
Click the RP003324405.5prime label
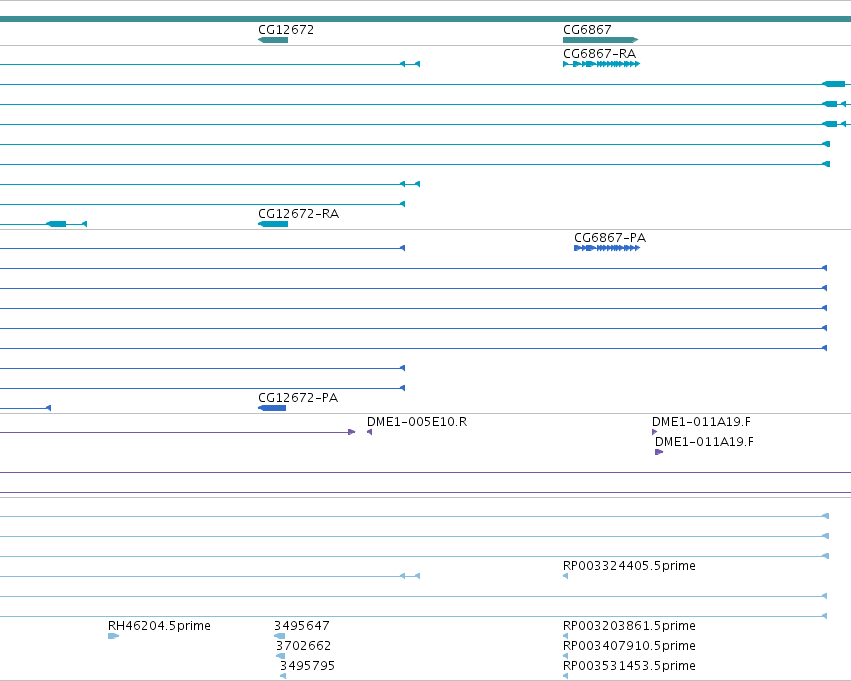coord(630,565)
